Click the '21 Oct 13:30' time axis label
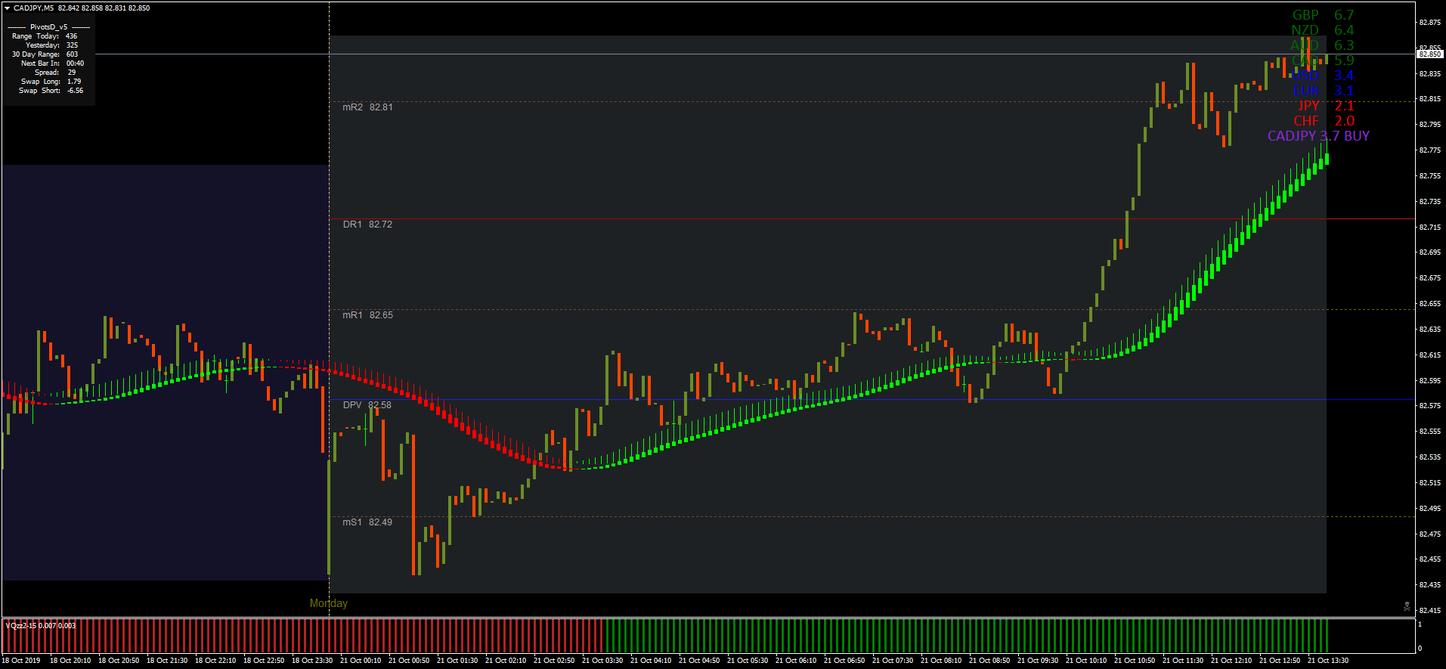 coord(1327,660)
